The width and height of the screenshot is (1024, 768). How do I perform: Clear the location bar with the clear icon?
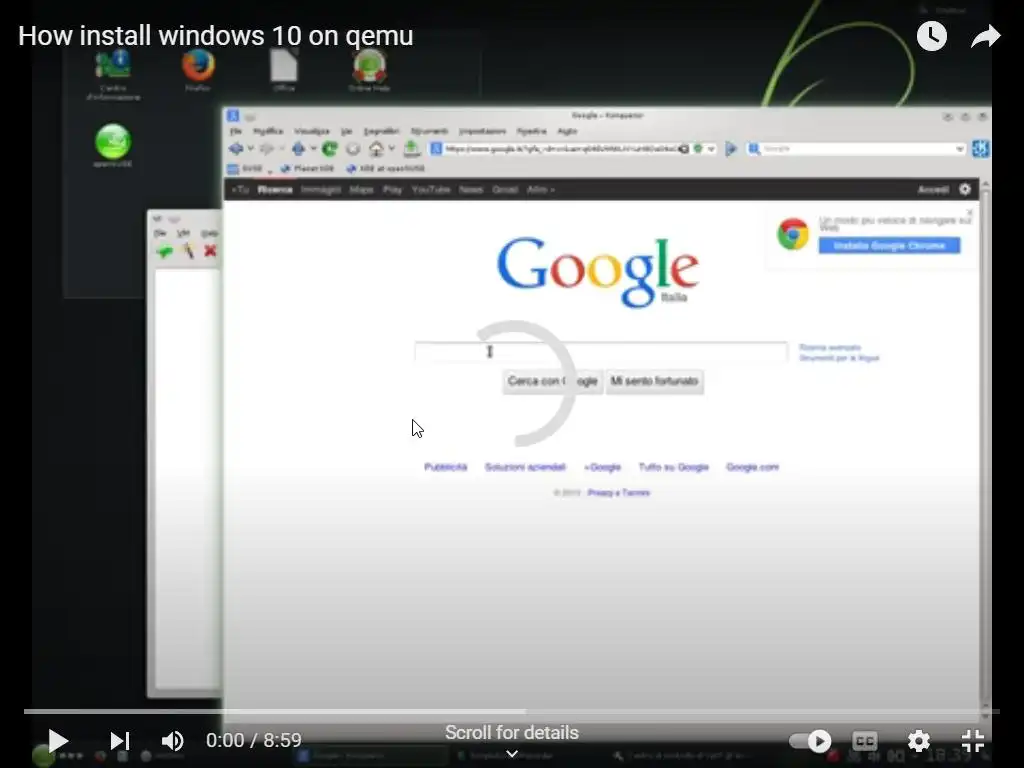point(683,149)
